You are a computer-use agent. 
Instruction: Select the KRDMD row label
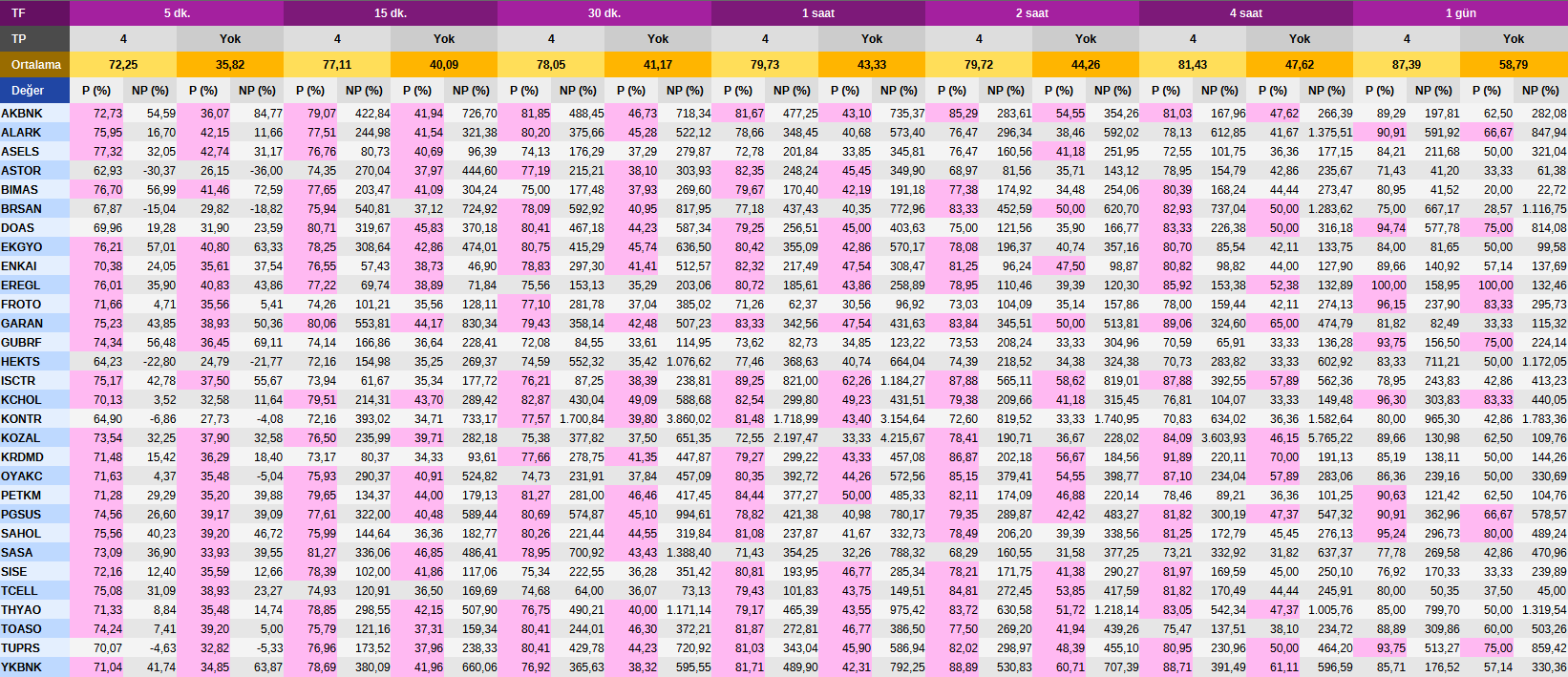(x=34, y=457)
